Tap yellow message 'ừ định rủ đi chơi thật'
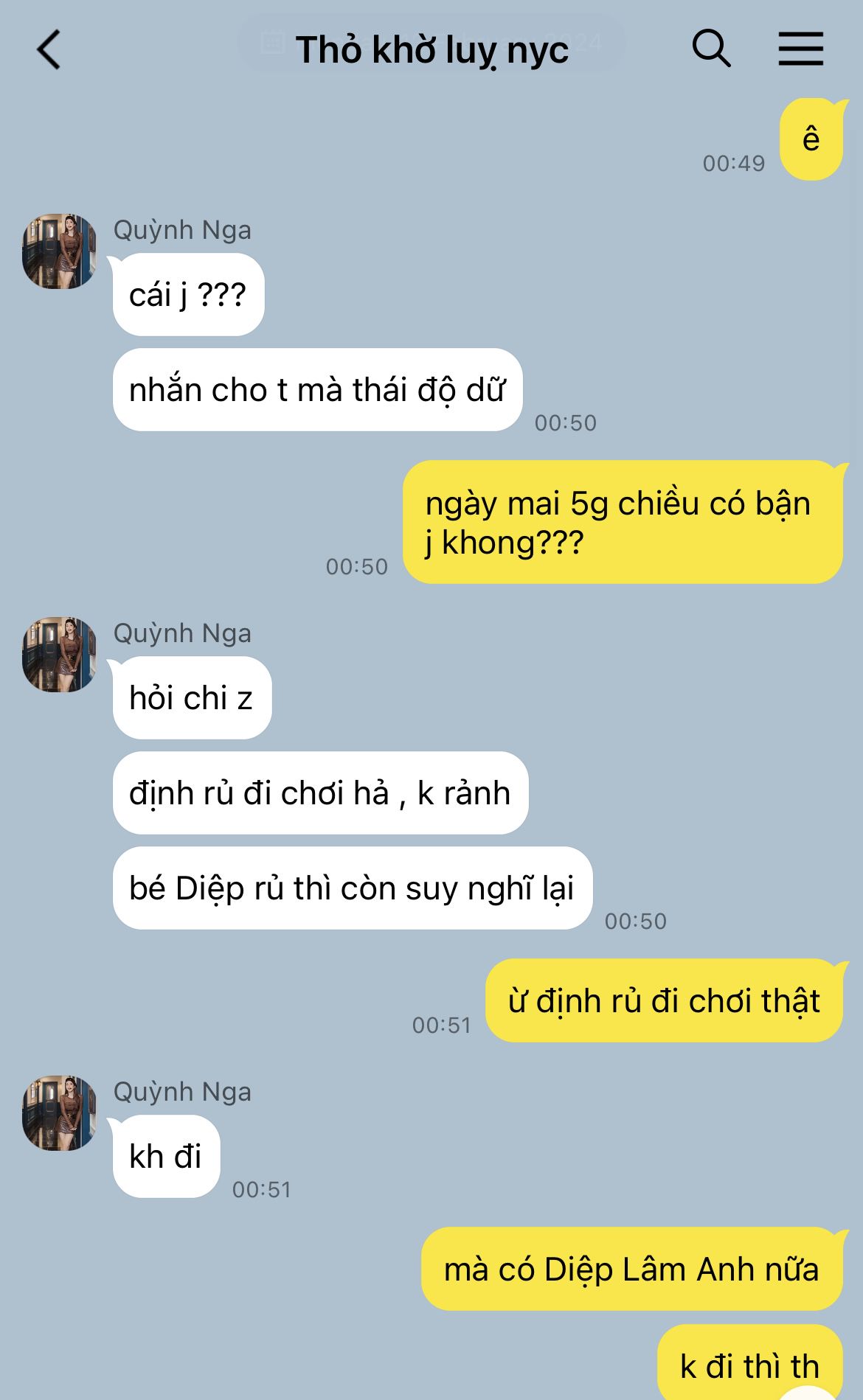 664,1000
